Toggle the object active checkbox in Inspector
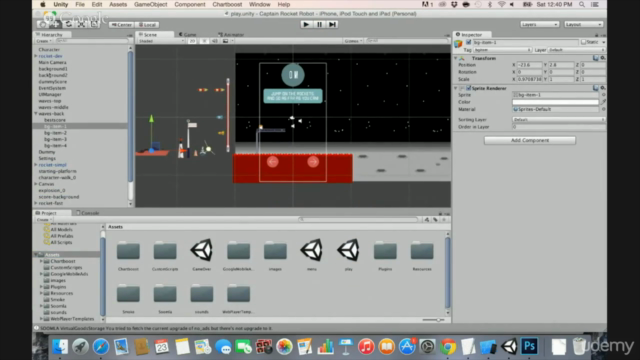The image size is (640, 360). 469,42
